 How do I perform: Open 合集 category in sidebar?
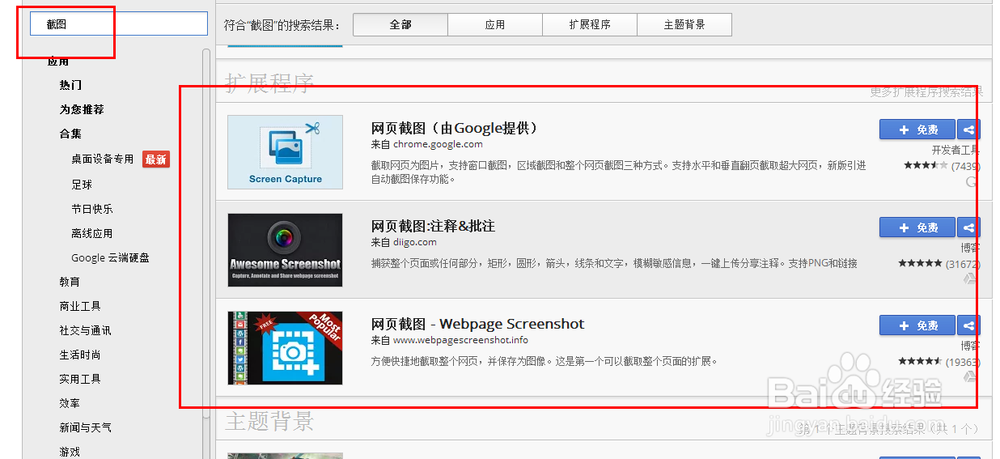tap(70, 134)
